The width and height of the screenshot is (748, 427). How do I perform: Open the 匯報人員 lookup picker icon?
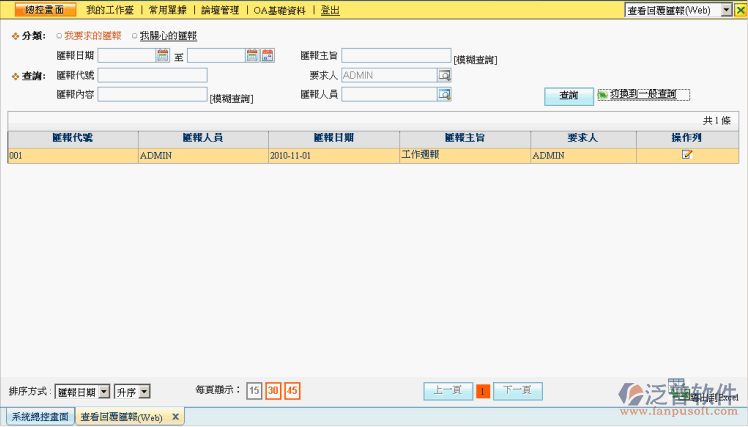[x=444, y=95]
